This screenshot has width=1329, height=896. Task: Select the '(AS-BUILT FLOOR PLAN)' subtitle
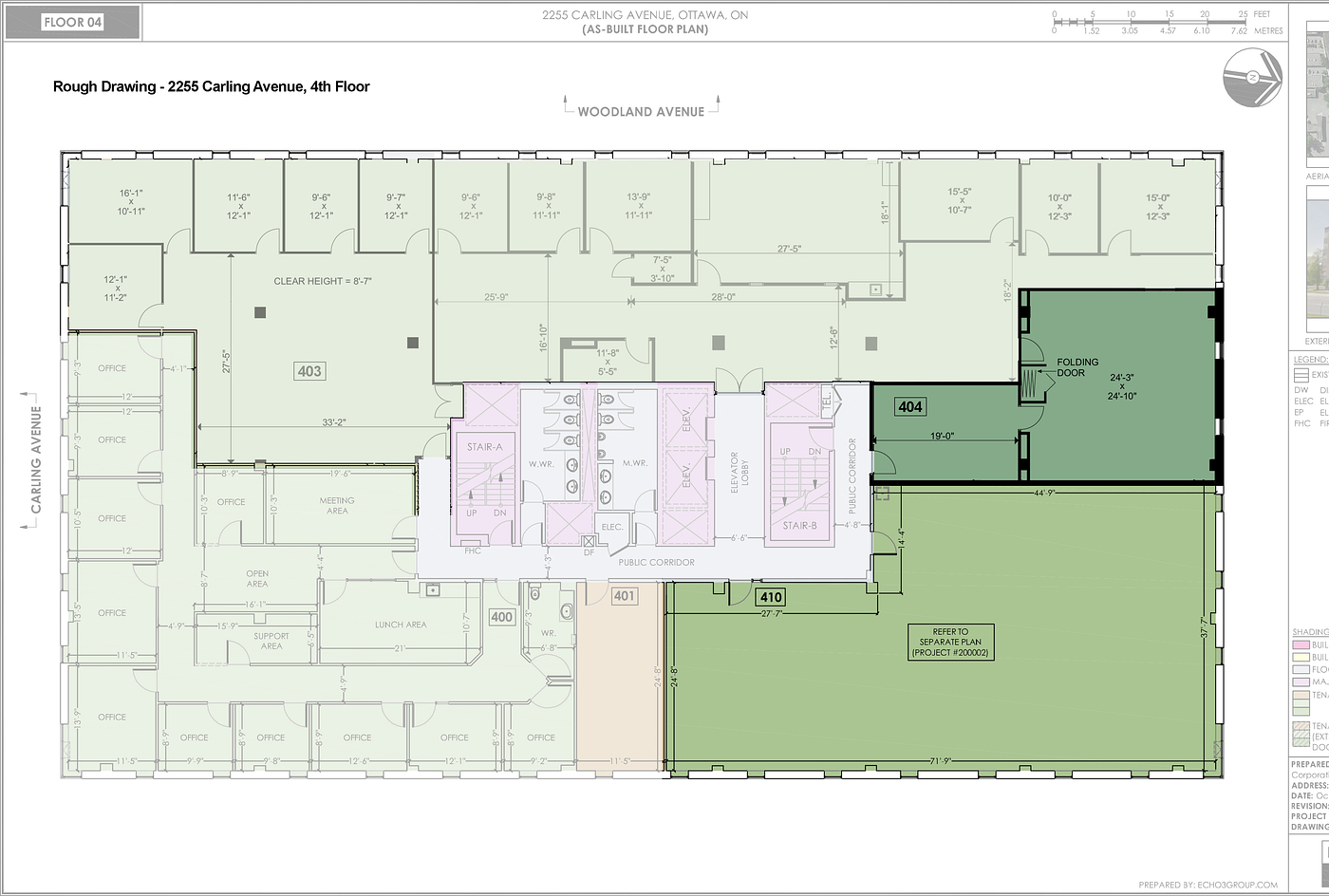pyautogui.click(x=645, y=29)
